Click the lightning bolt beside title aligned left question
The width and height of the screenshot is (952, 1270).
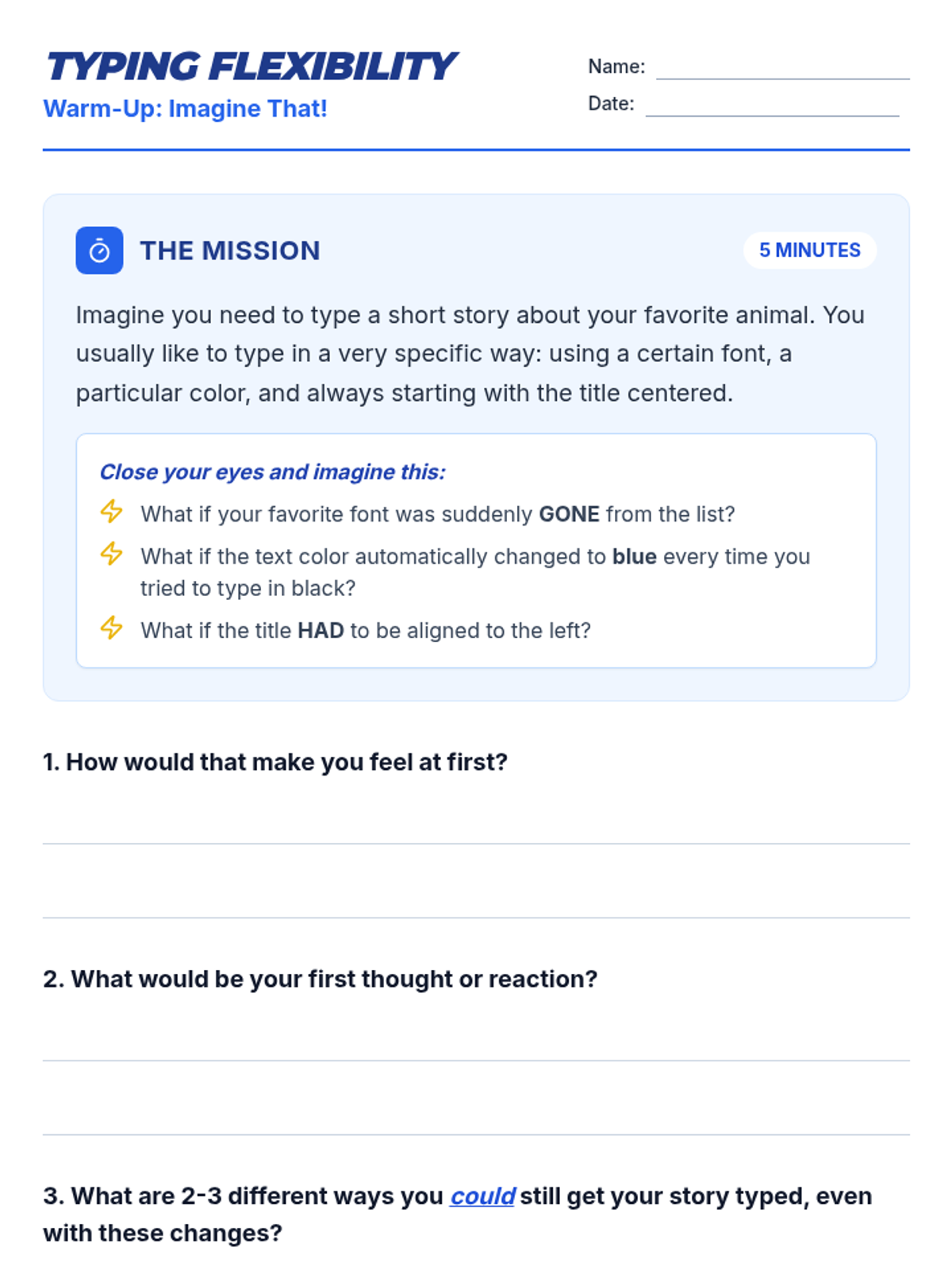112,627
